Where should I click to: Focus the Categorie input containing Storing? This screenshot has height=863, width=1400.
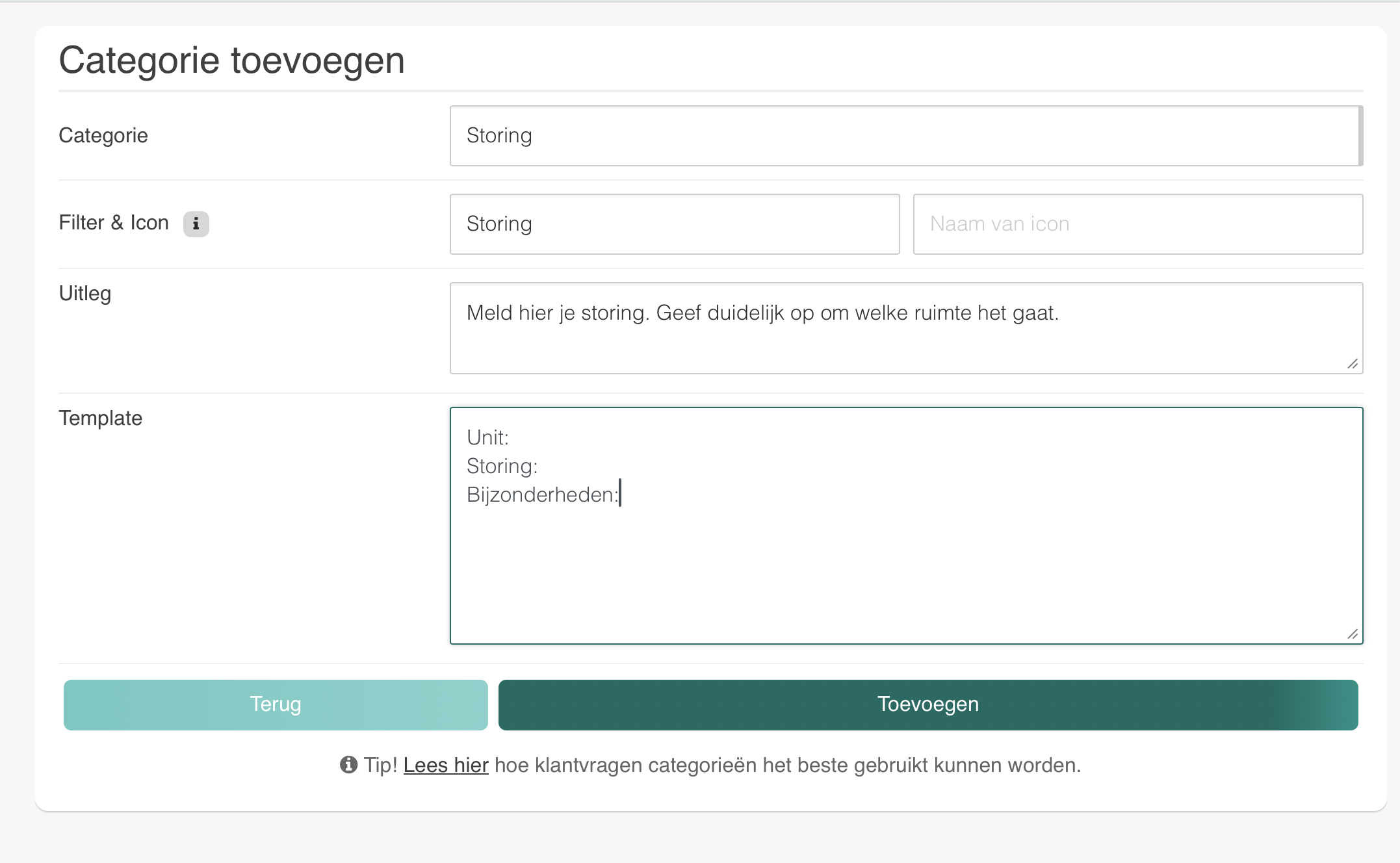click(x=905, y=136)
